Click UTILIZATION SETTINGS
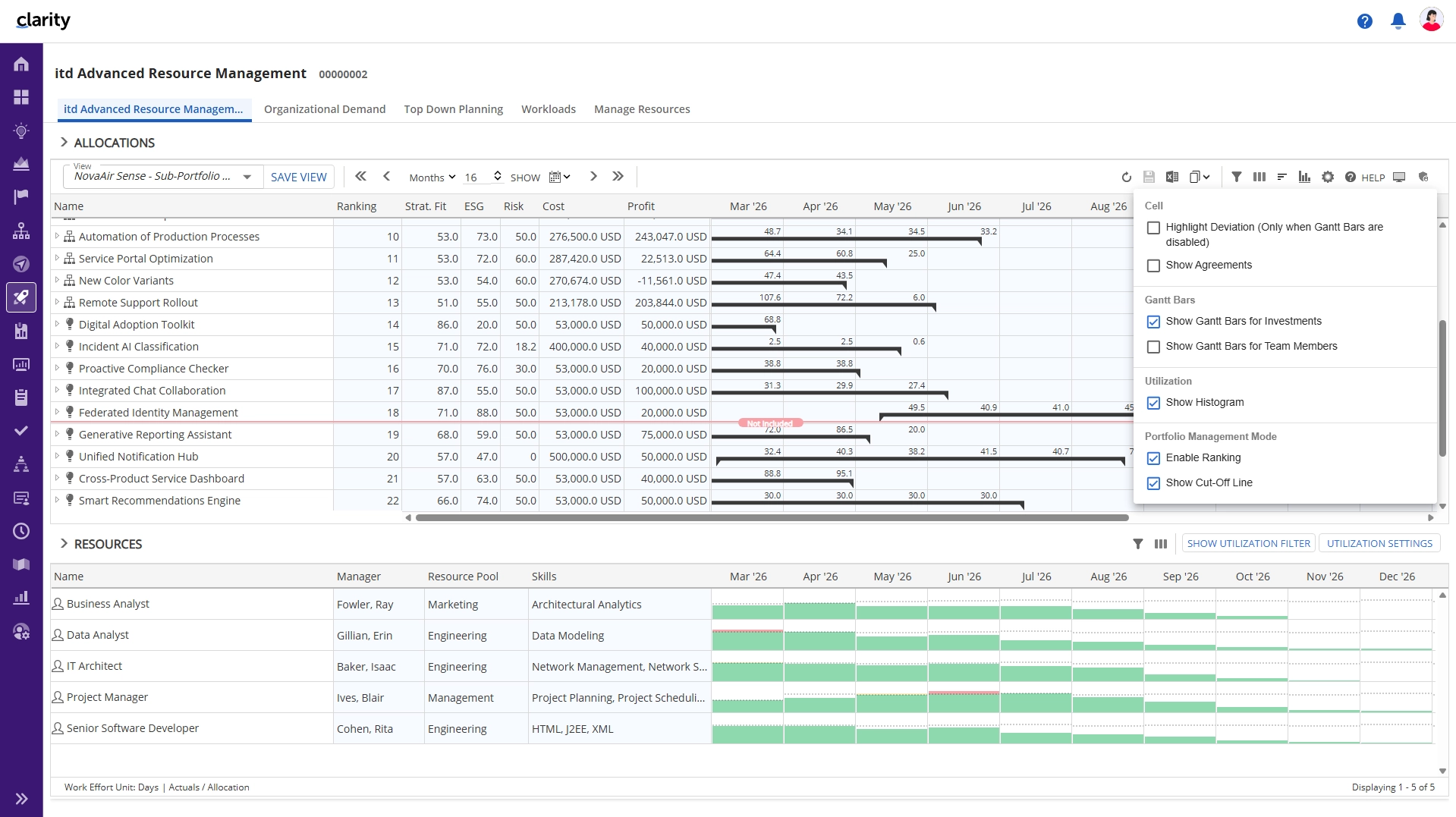The image size is (1456, 817). [x=1379, y=543]
